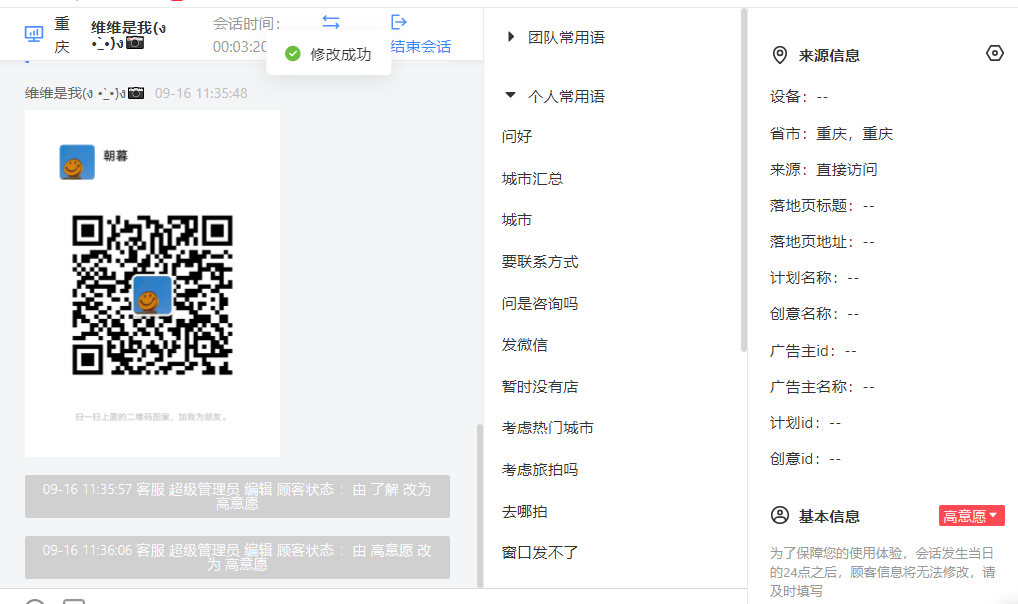Click the 会话时间 label in the header
Image resolution: width=1018 pixels, height=604 pixels.
pos(247,24)
